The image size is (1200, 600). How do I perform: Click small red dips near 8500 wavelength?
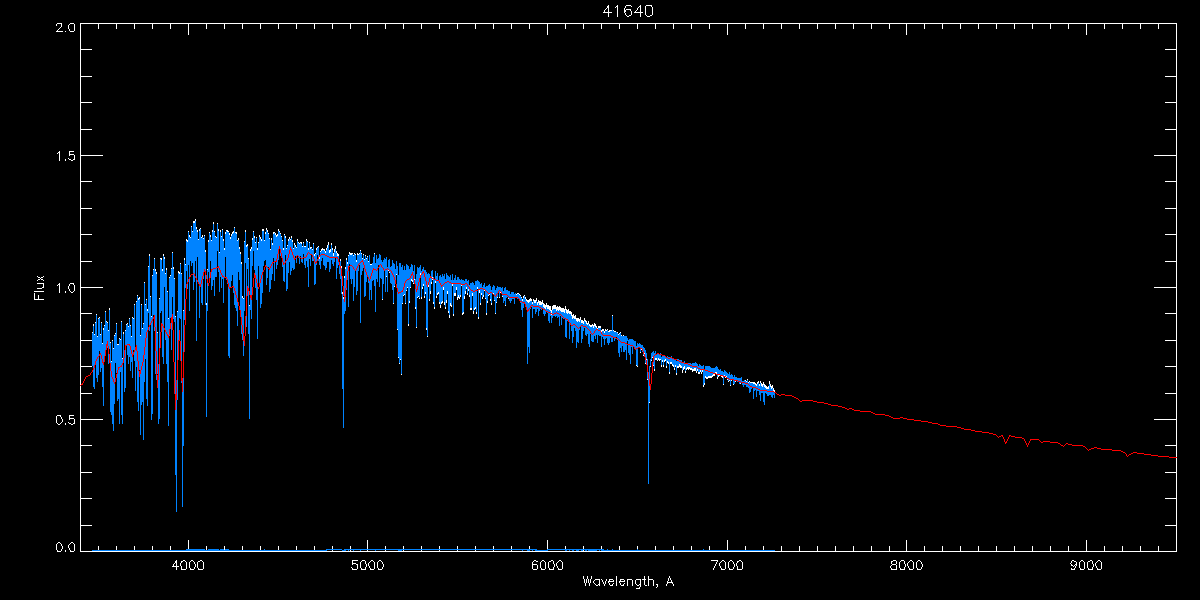[1006, 440]
